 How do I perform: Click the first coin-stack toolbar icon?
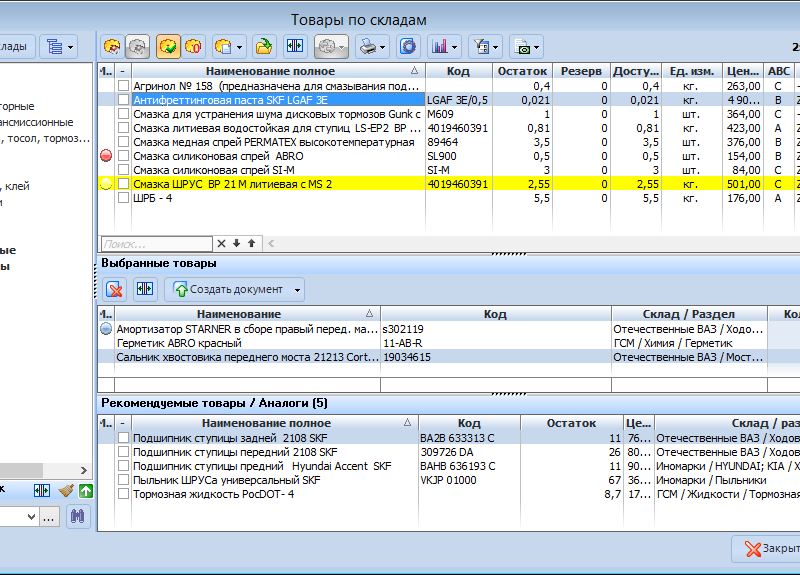112,47
